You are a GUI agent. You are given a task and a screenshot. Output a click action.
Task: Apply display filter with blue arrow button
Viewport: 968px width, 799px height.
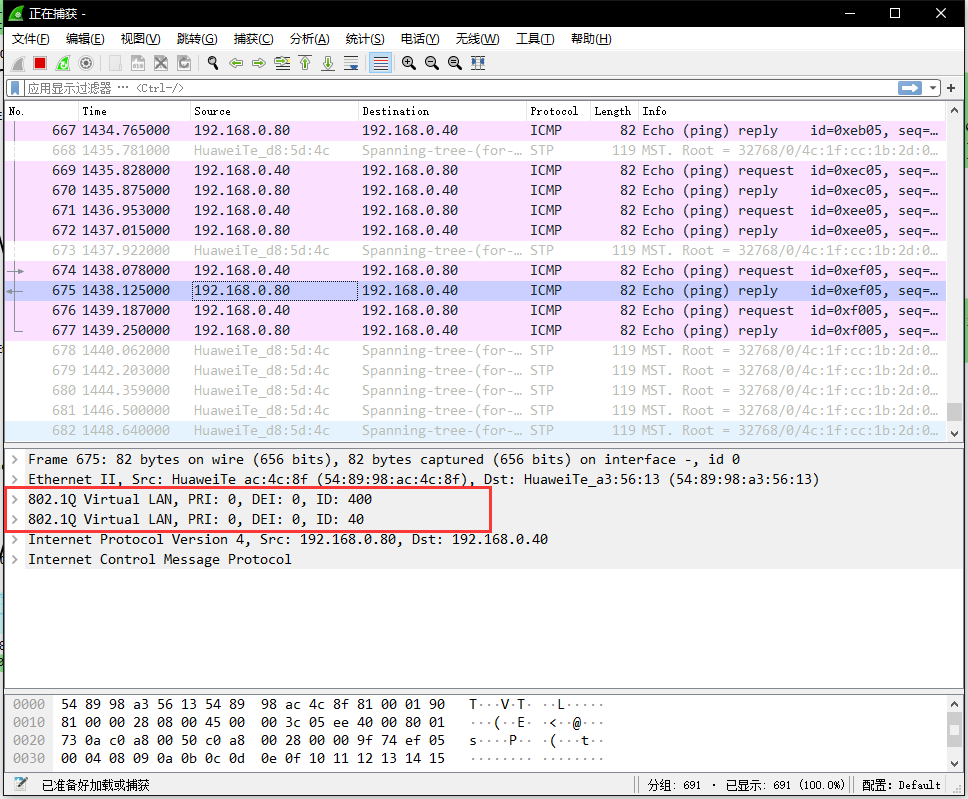(x=910, y=88)
